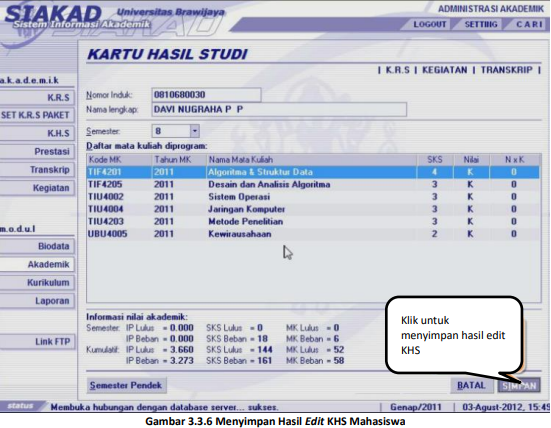
Task: Select the Sistem Operasi course row
Action: [x=313, y=197]
